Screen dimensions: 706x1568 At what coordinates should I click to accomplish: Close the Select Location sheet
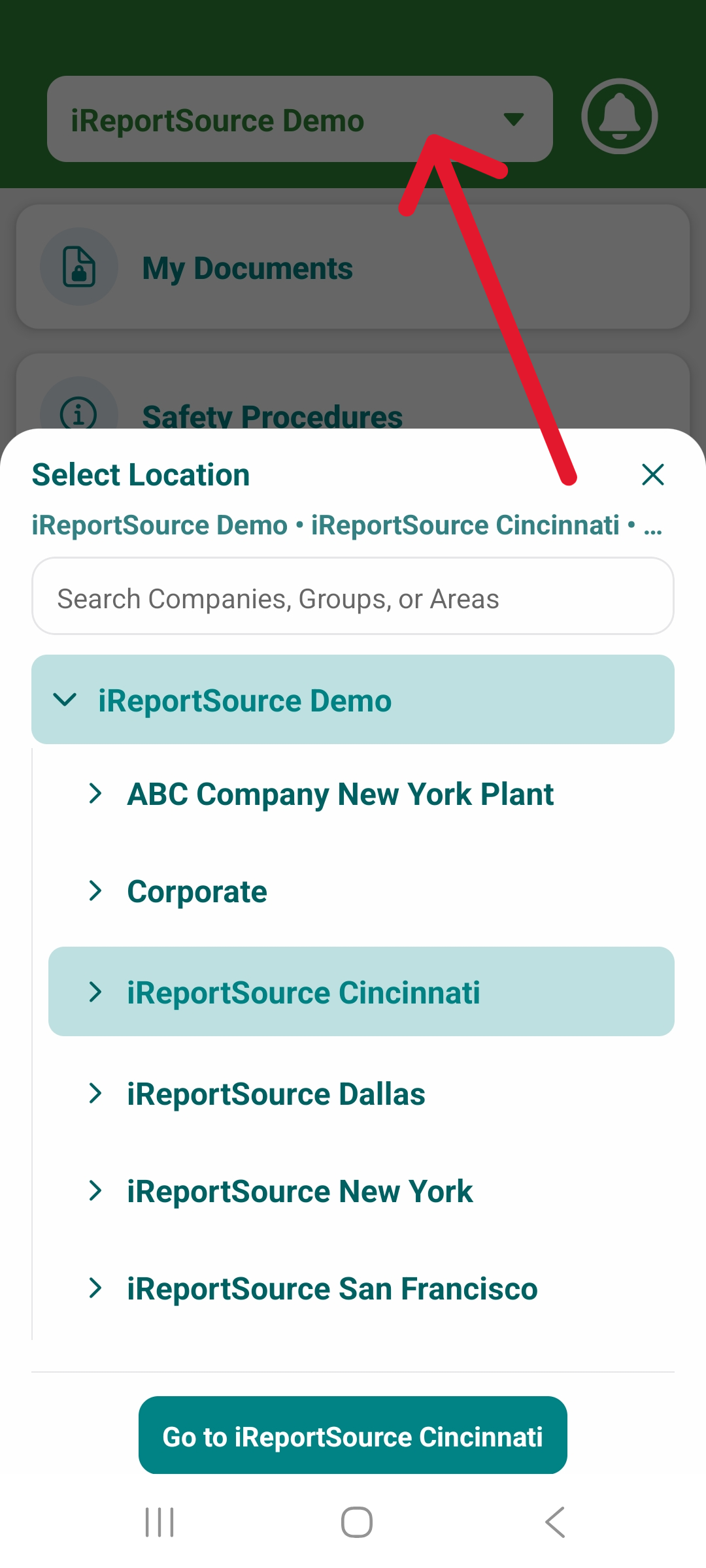tap(652, 475)
